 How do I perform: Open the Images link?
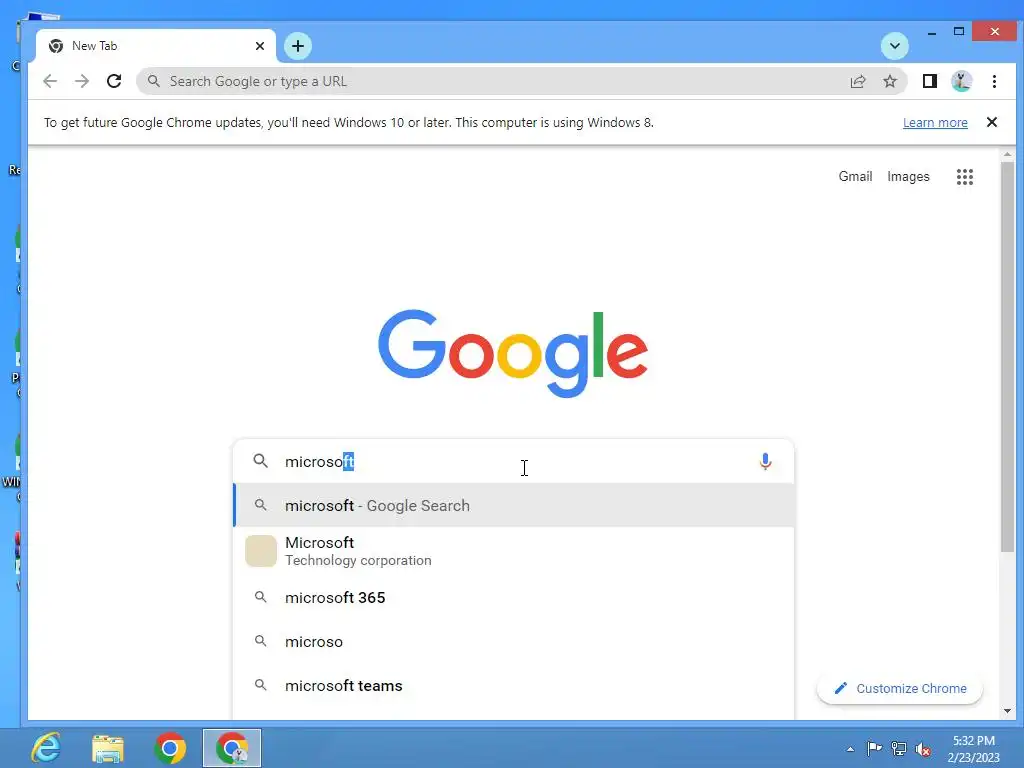click(x=908, y=176)
